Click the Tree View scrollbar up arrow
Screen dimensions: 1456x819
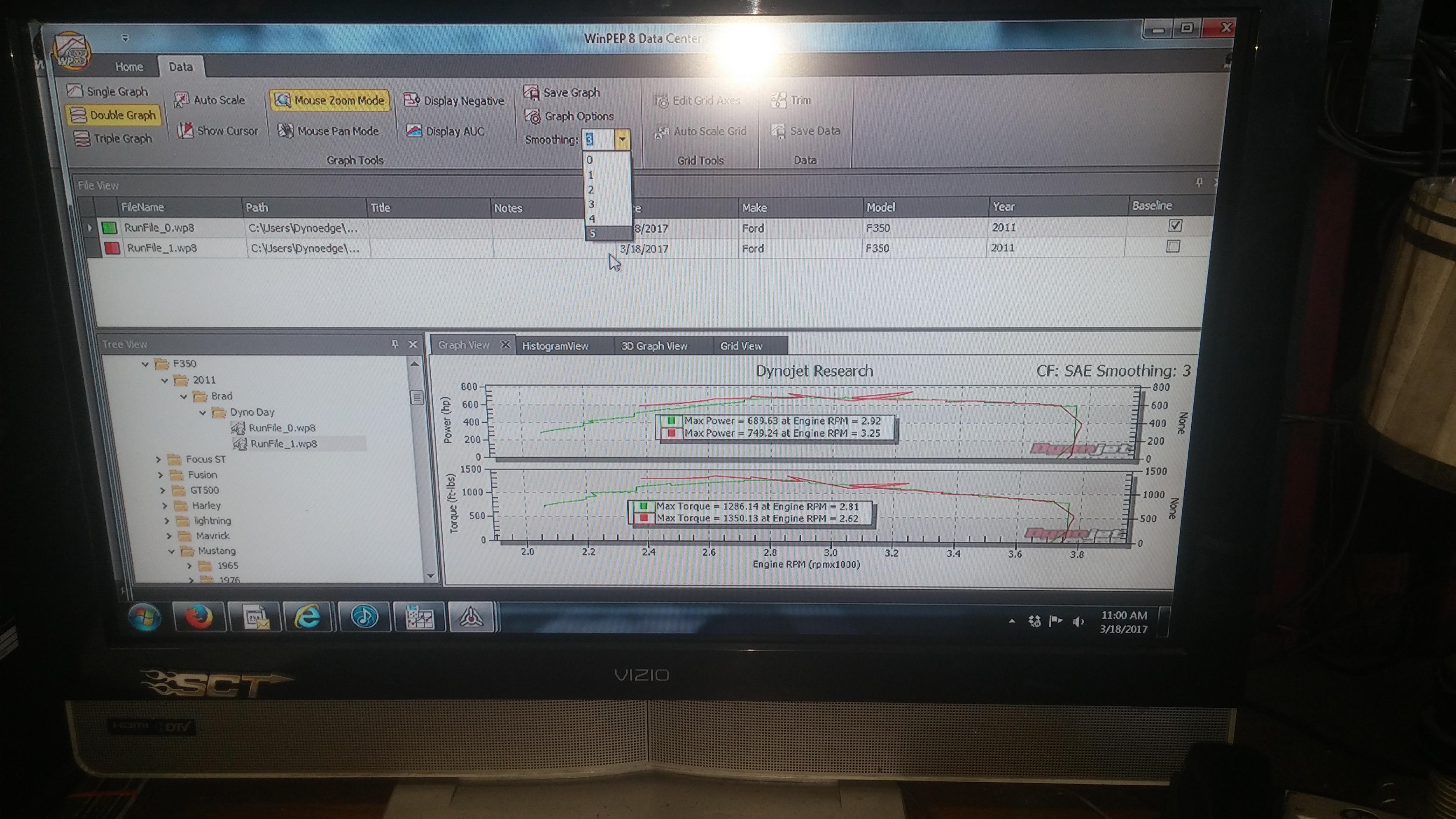[415, 364]
